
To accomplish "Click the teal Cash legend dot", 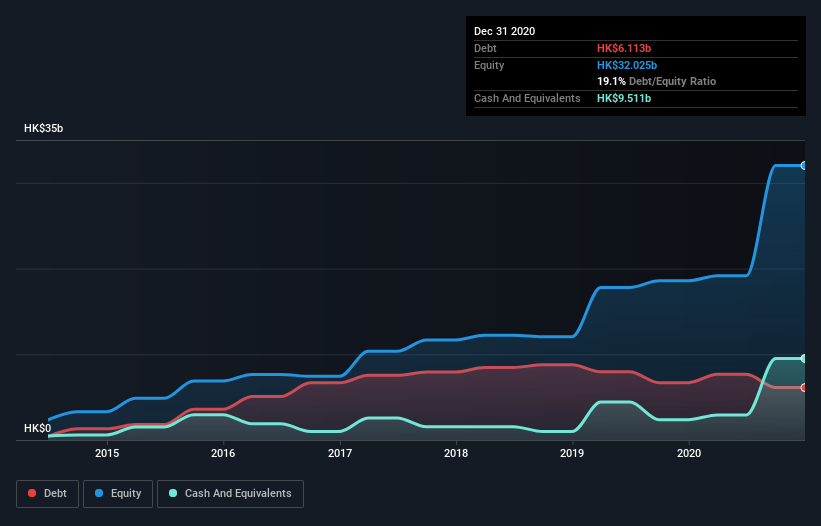I will pos(173,493).
